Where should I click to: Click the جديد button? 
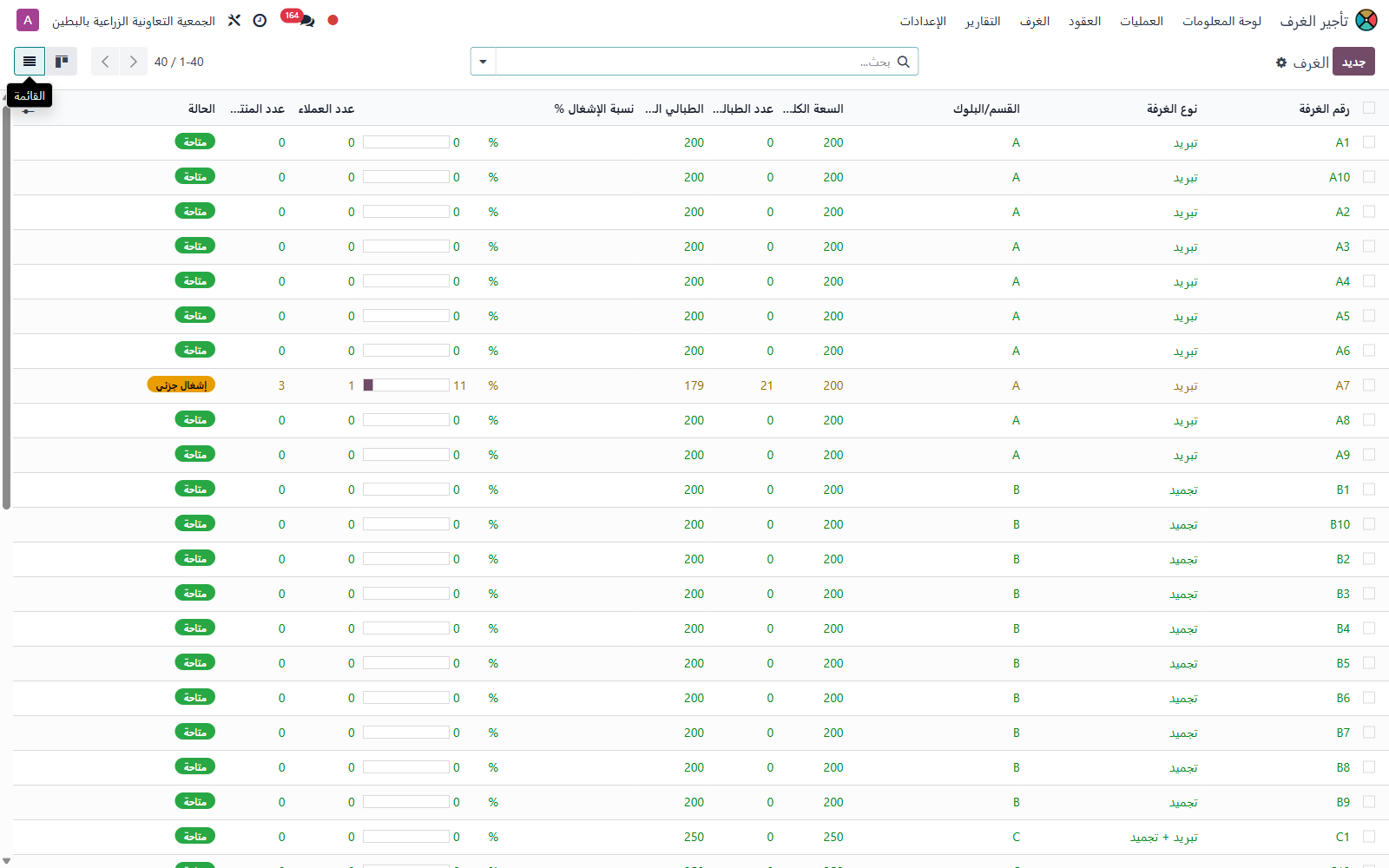(x=1353, y=62)
